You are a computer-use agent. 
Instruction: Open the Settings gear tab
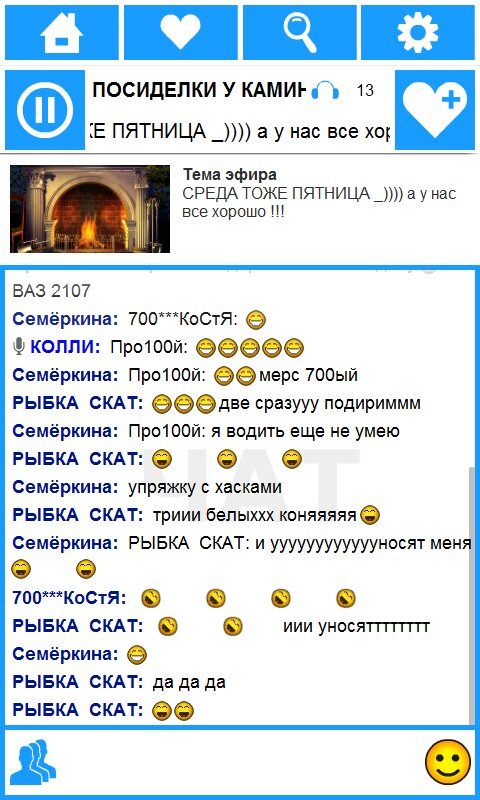(x=418, y=33)
